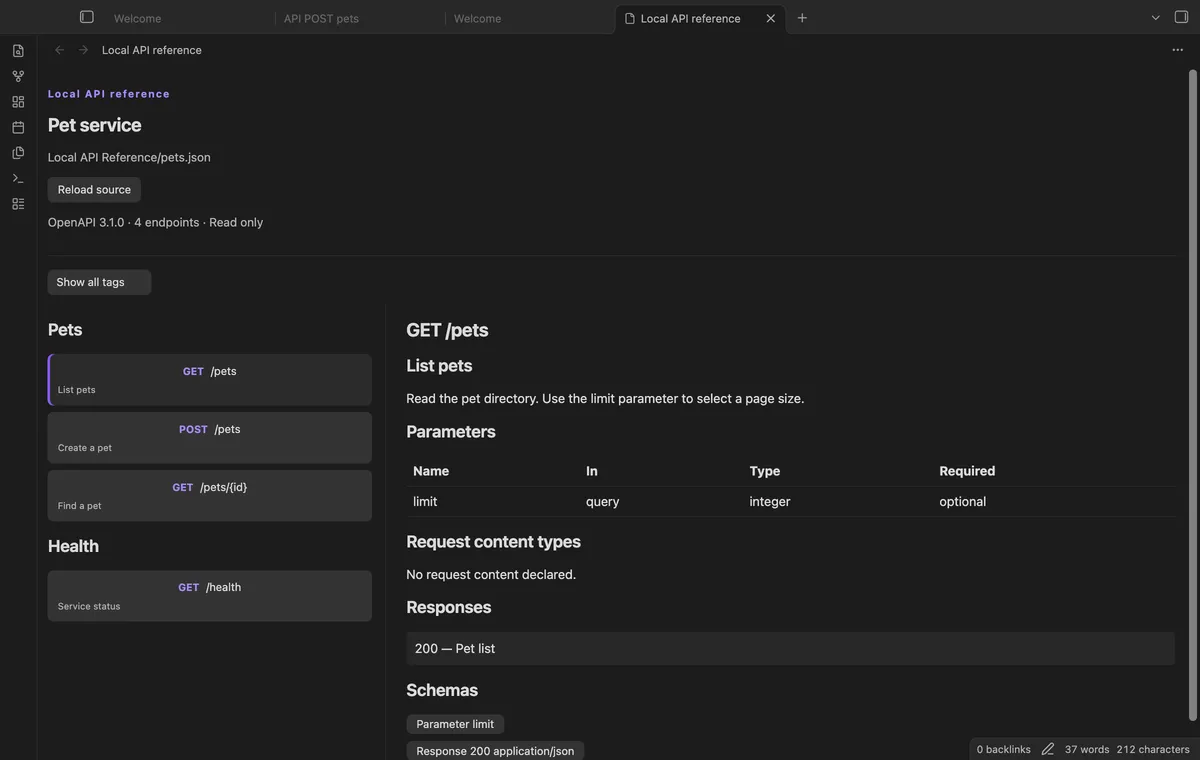
Task: Click the Local API Reference/pets.json path
Action: point(129,157)
